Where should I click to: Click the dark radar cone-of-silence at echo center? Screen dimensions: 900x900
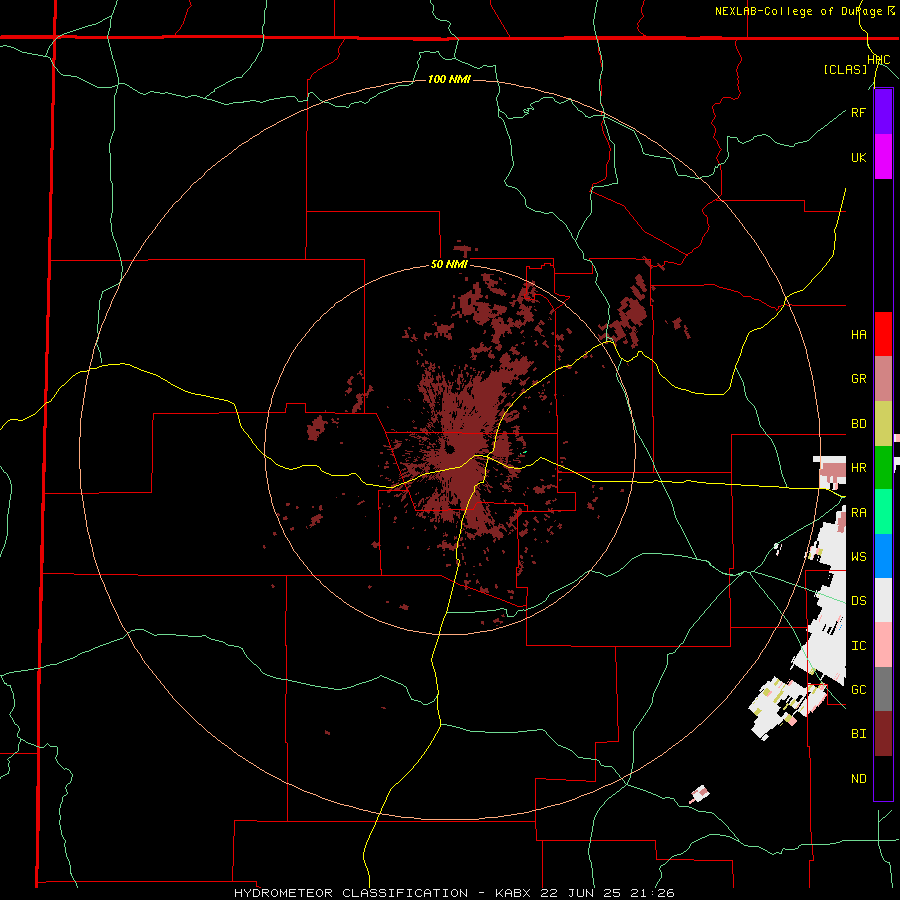pyautogui.click(x=449, y=449)
